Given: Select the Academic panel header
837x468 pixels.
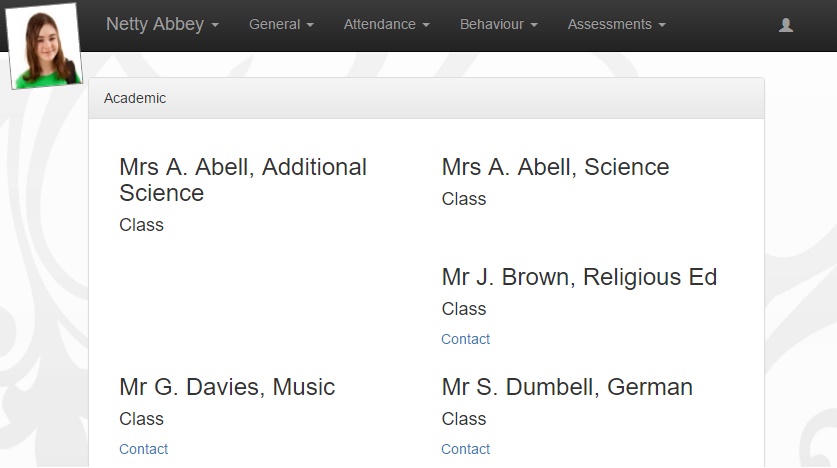Looking at the screenshot, I should pos(427,98).
